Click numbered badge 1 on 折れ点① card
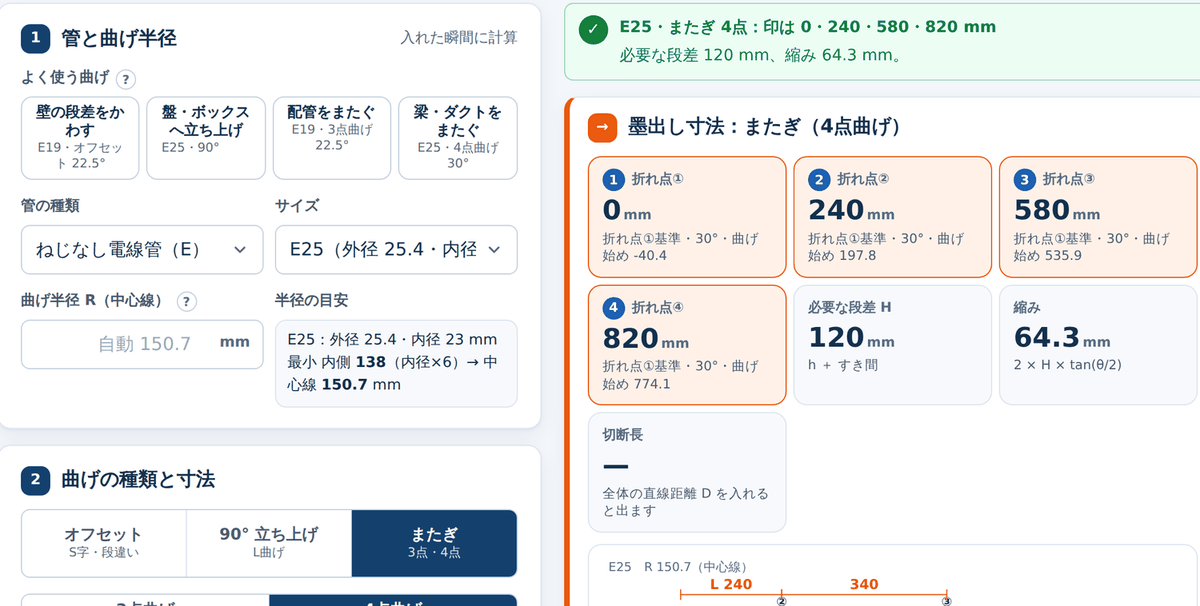 tap(613, 180)
